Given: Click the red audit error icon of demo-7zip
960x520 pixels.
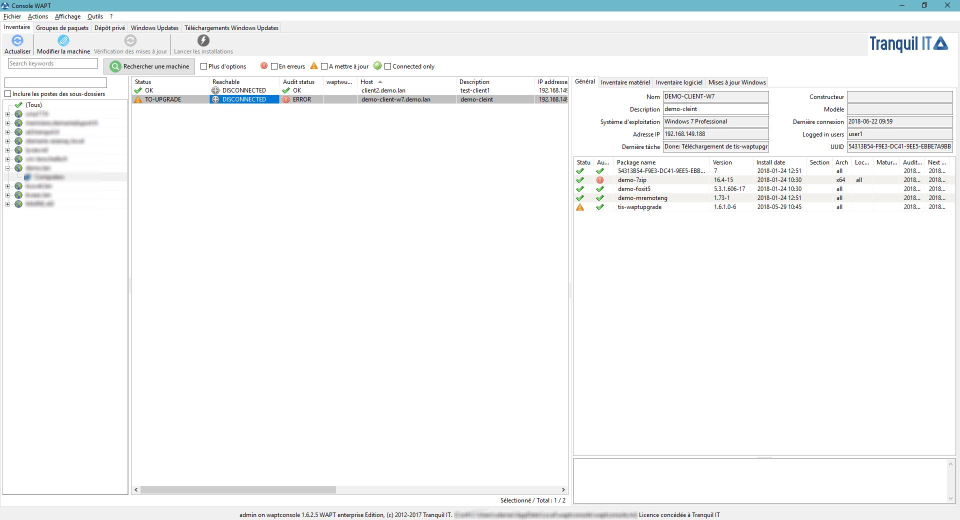Looking at the screenshot, I should pyautogui.click(x=600, y=180).
